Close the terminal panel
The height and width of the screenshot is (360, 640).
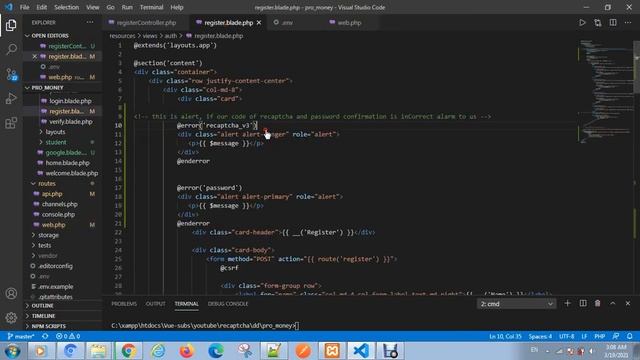click(x=628, y=304)
